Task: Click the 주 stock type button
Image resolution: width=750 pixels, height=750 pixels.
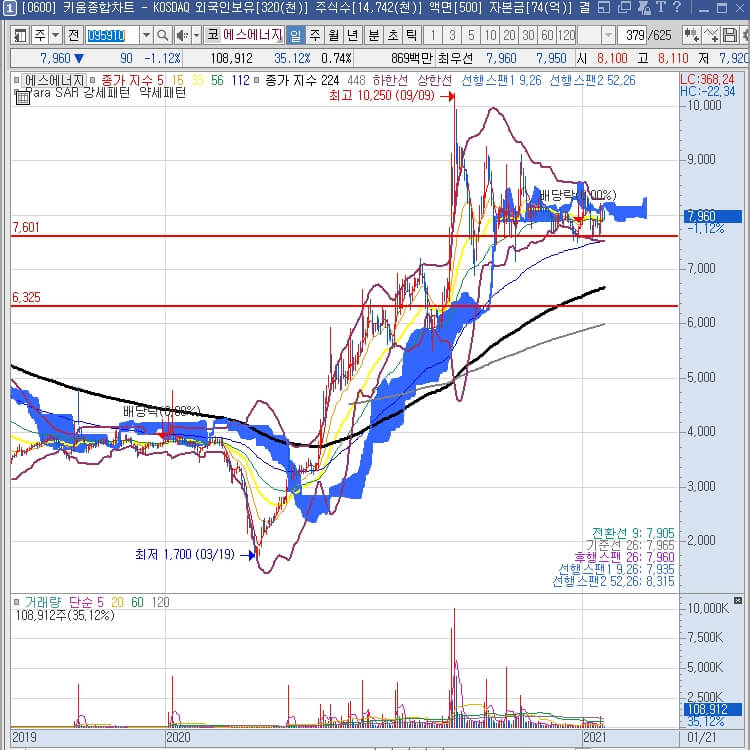Action: pyautogui.click(x=40, y=35)
